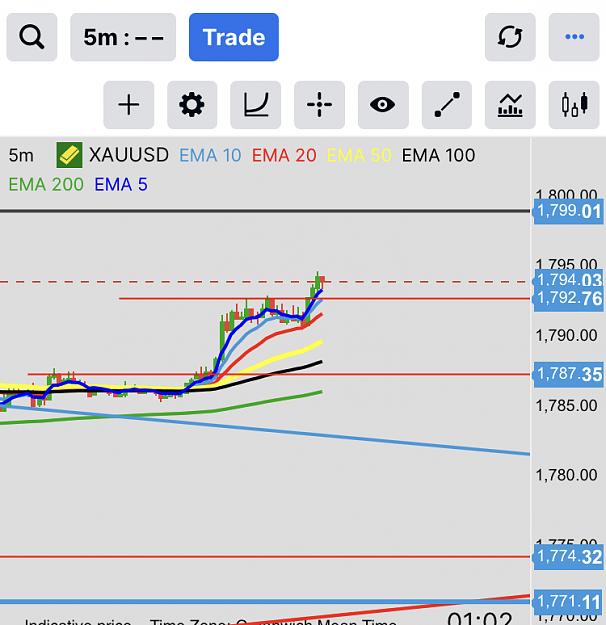Select the 1,774.32 price level tag
606x625 pixels.
(x=569, y=556)
